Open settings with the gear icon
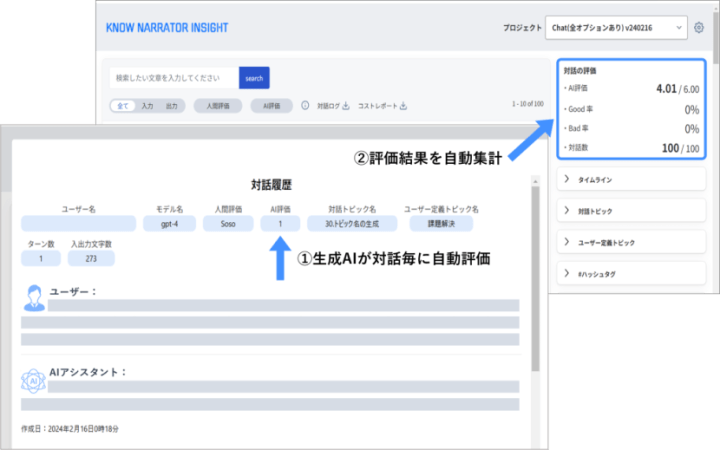The image size is (720, 450). (699, 27)
